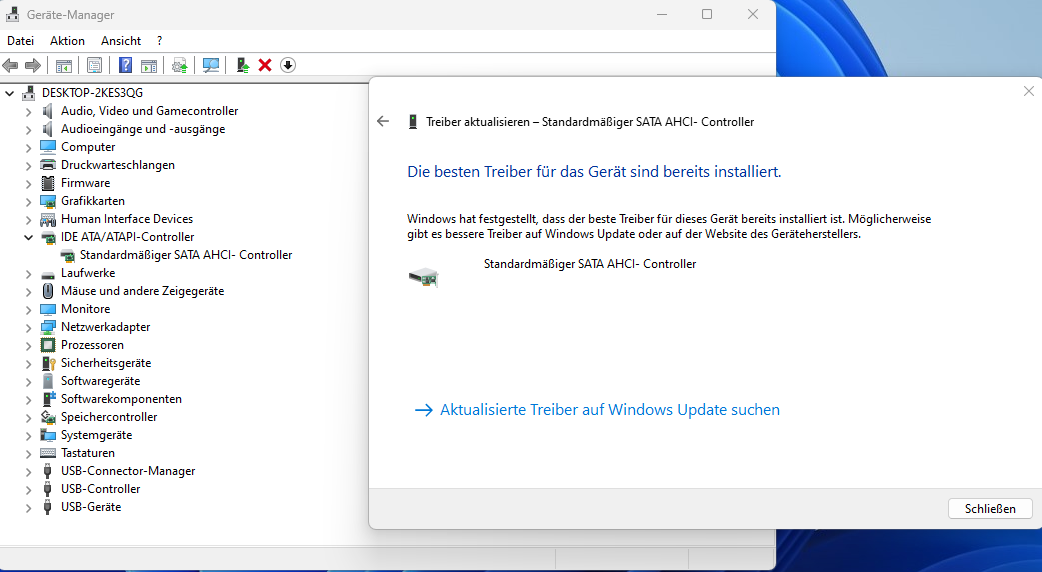Screen dimensions: 1042x572
Task: Open the Datei menu
Action: [x=21, y=41]
